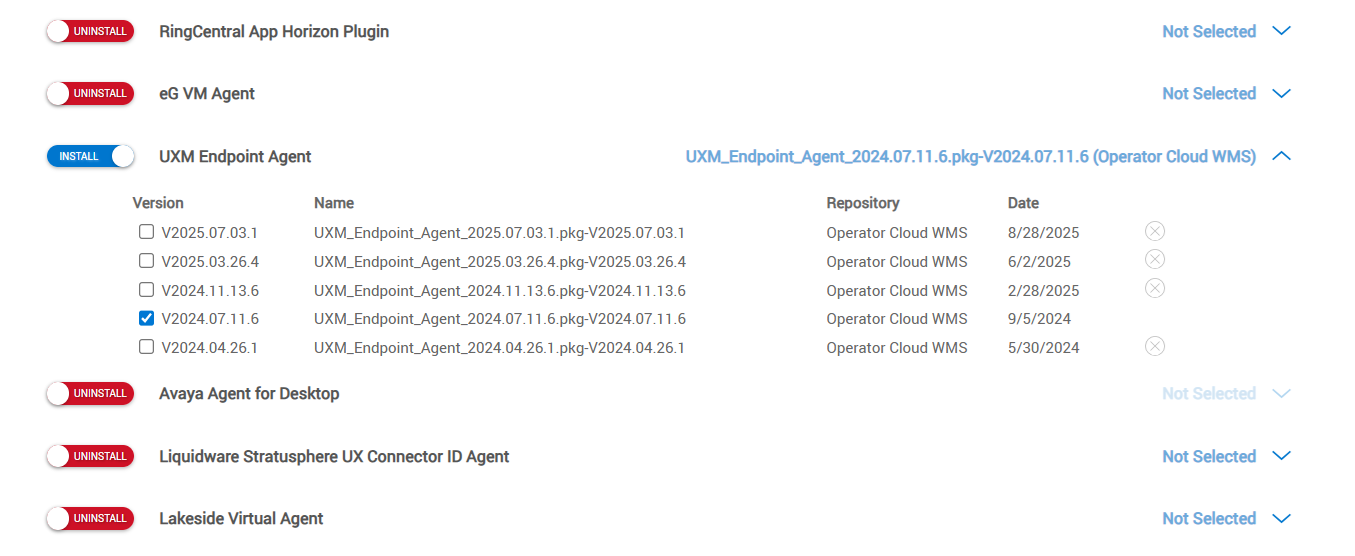This screenshot has width=1355, height=556.
Task: Toggle Avaya Agent for Desktop switch
Action: 90,394
